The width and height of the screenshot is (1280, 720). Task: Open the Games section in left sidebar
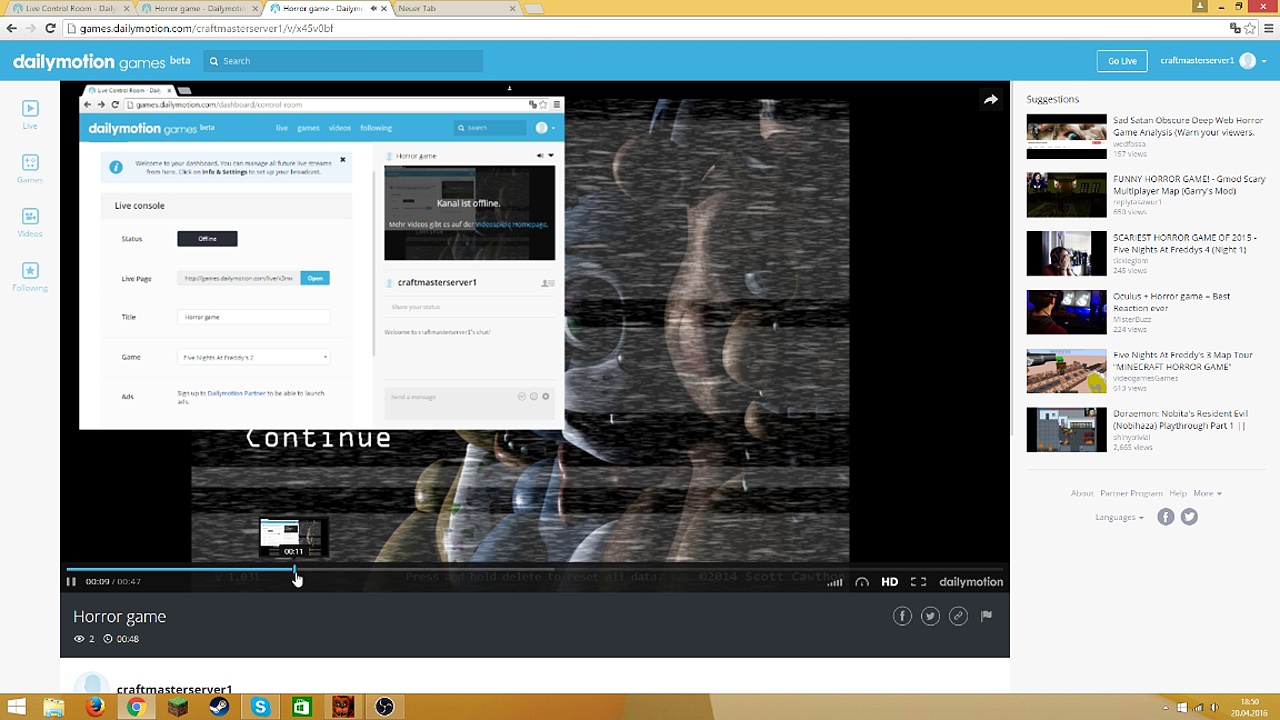coord(30,168)
